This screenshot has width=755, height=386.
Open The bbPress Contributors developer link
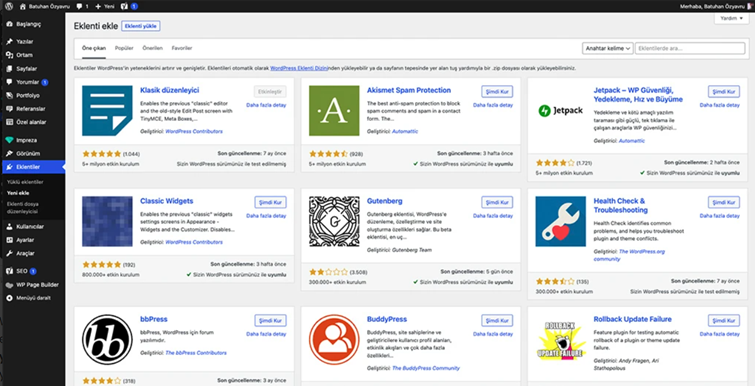(196, 353)
